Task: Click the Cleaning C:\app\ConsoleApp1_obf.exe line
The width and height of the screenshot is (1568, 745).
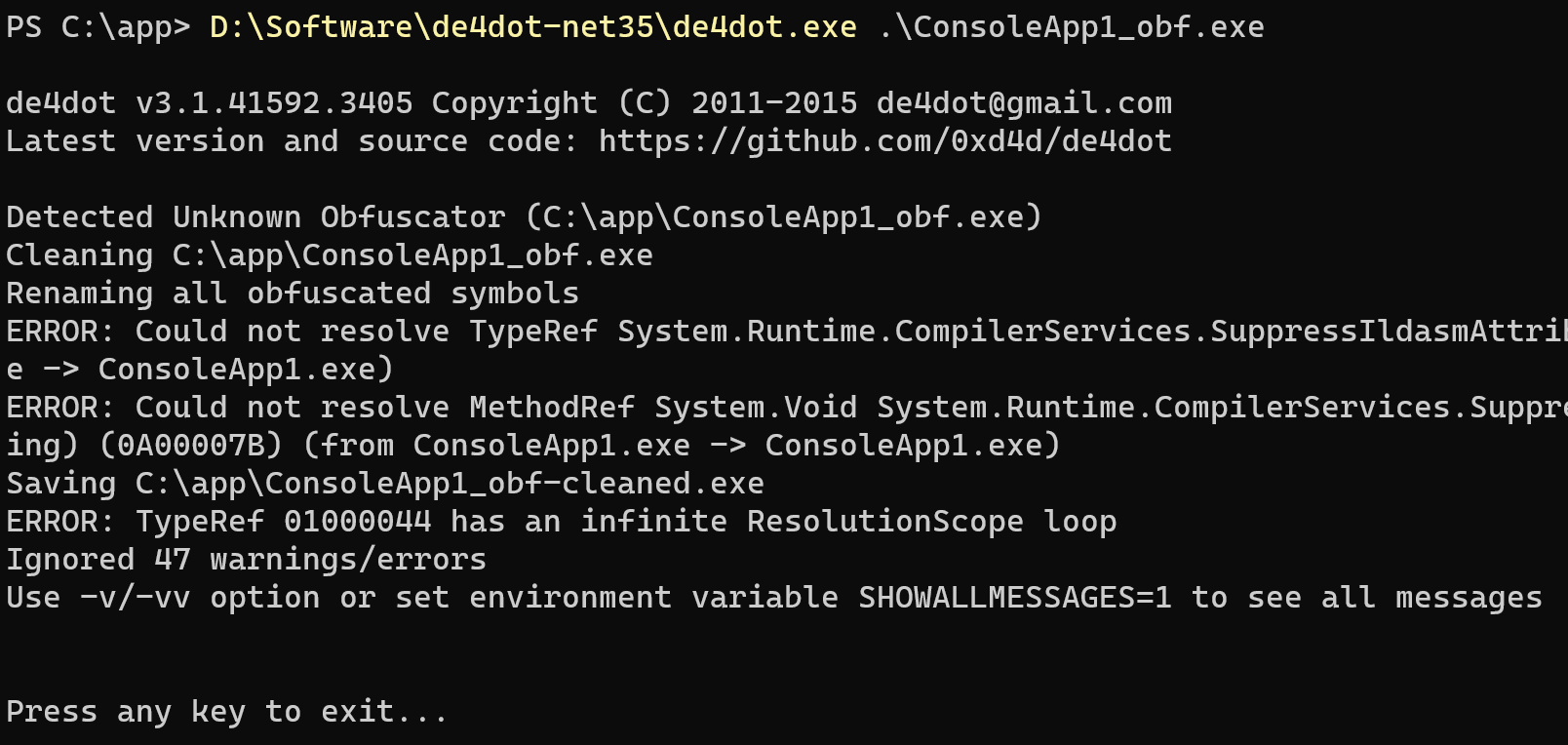Action: [330, 255]
